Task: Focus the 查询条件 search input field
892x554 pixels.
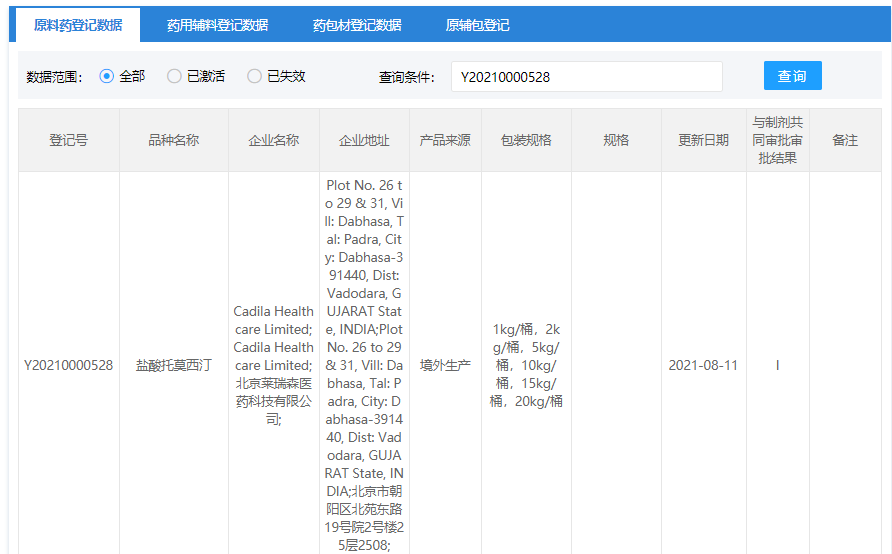Action: tap(587, 77)
